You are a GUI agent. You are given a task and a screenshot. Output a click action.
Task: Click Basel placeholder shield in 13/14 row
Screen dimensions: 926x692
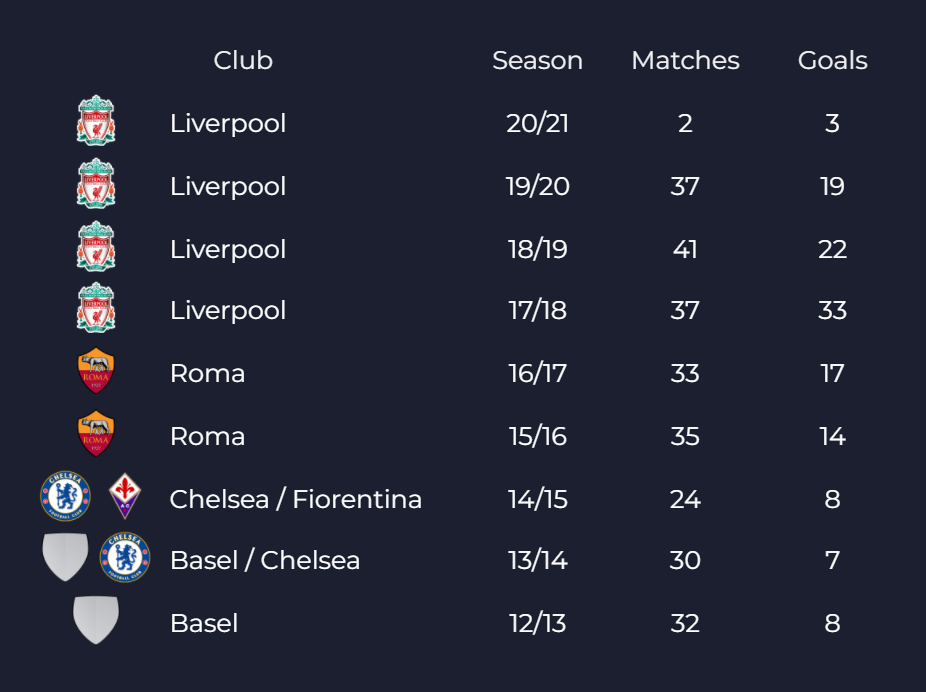click(65, 558)
